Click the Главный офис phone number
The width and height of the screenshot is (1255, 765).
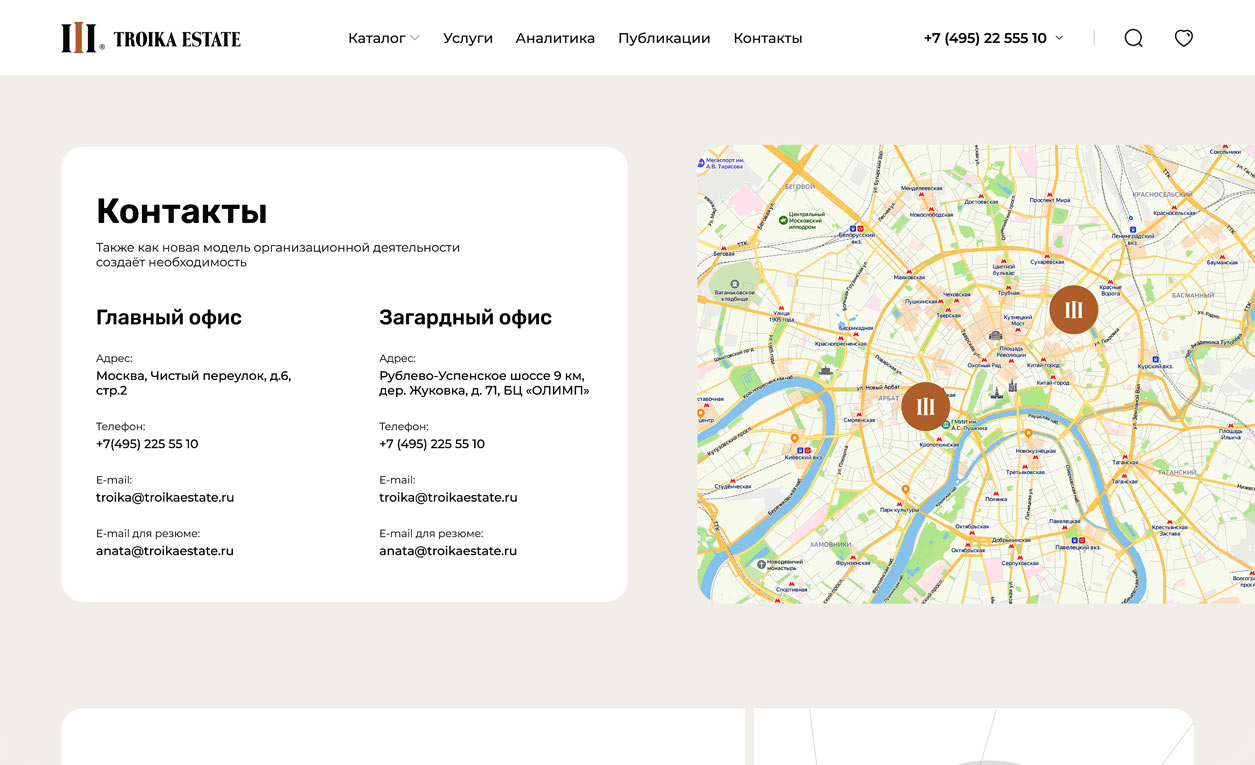click(147, 444)
